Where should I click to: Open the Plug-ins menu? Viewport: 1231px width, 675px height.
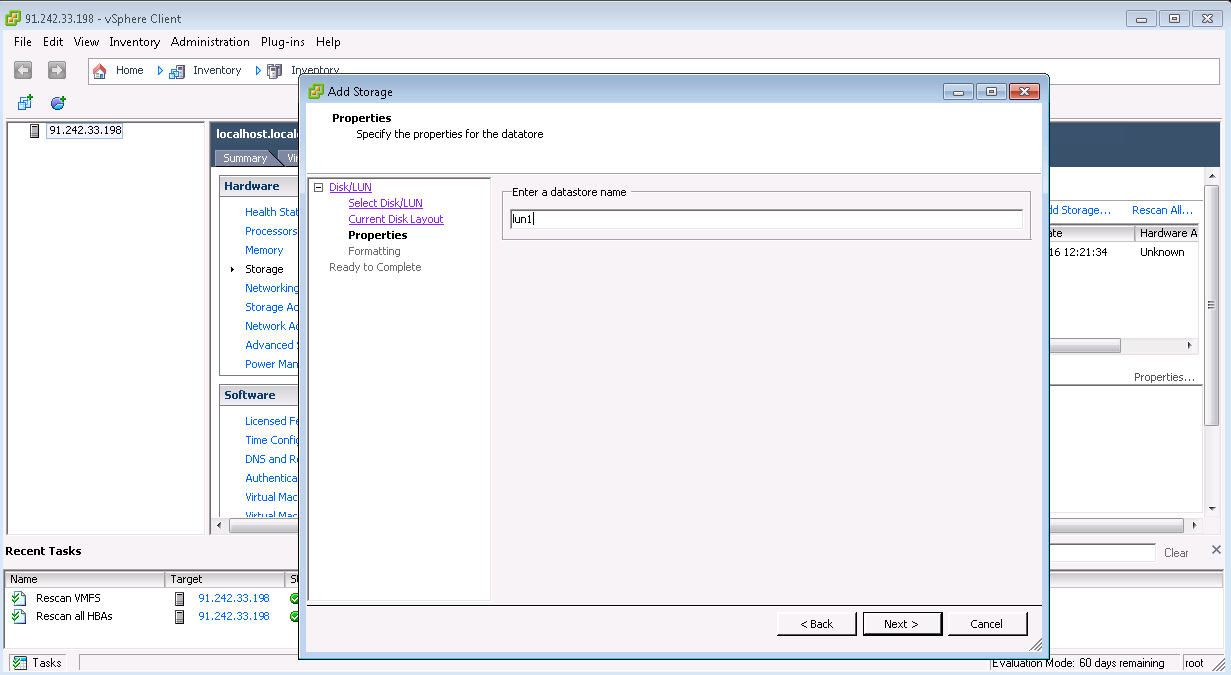click(x=284, y=42)
